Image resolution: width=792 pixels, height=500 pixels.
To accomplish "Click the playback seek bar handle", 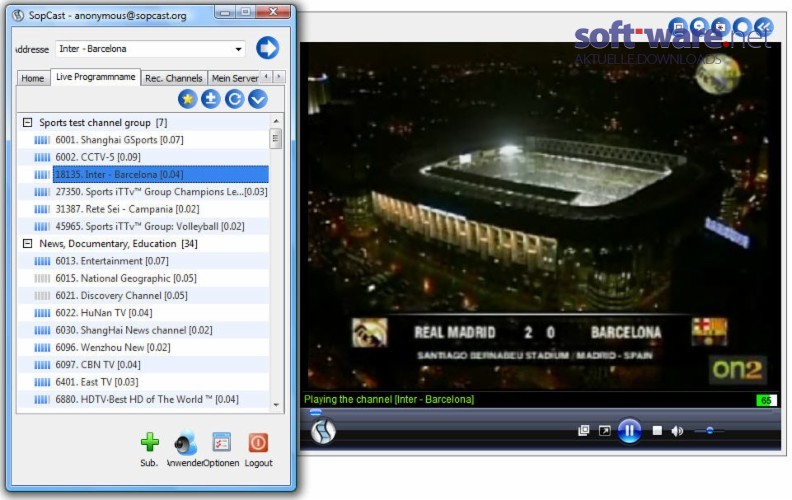I will (x=315, y=412).
